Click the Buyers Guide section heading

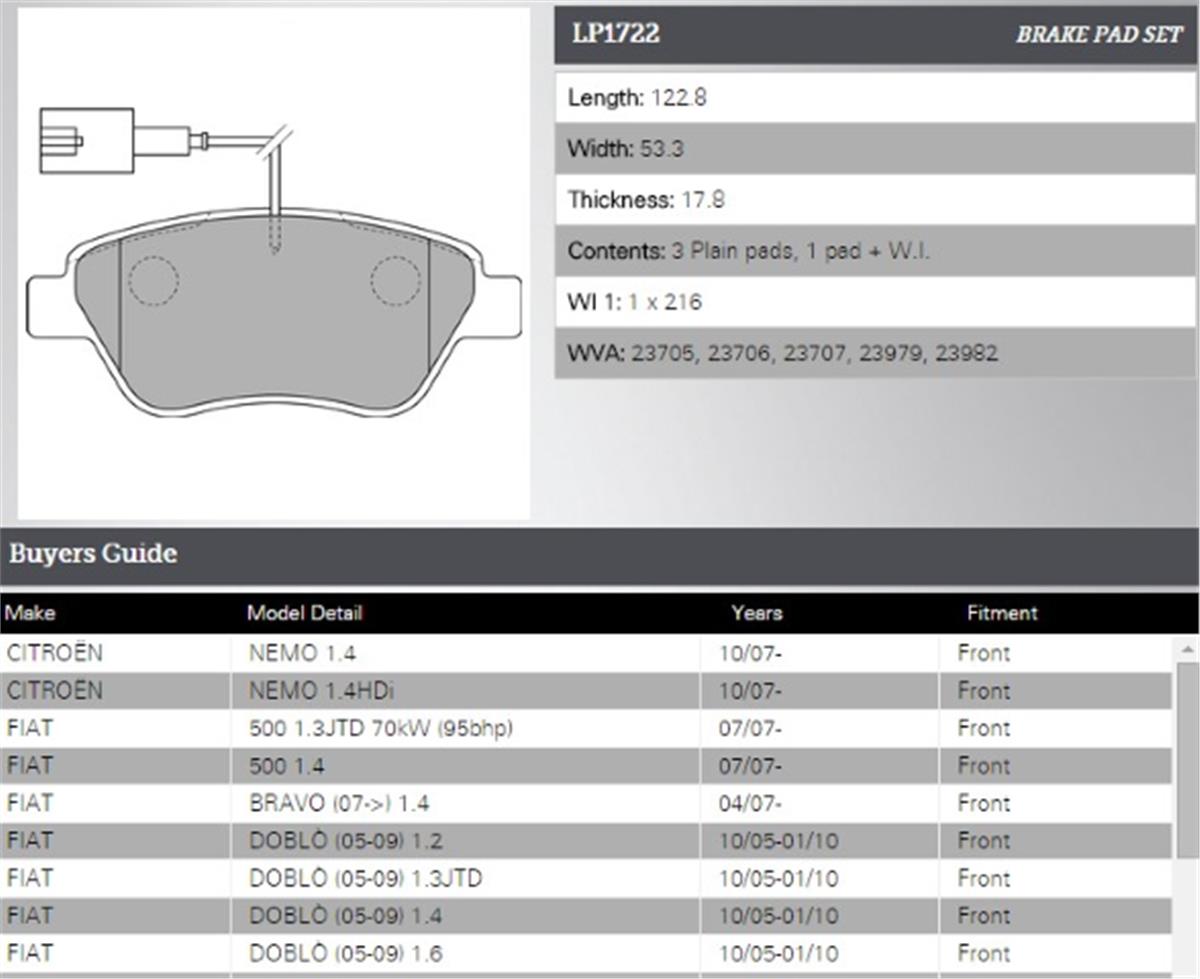point(93,553)
